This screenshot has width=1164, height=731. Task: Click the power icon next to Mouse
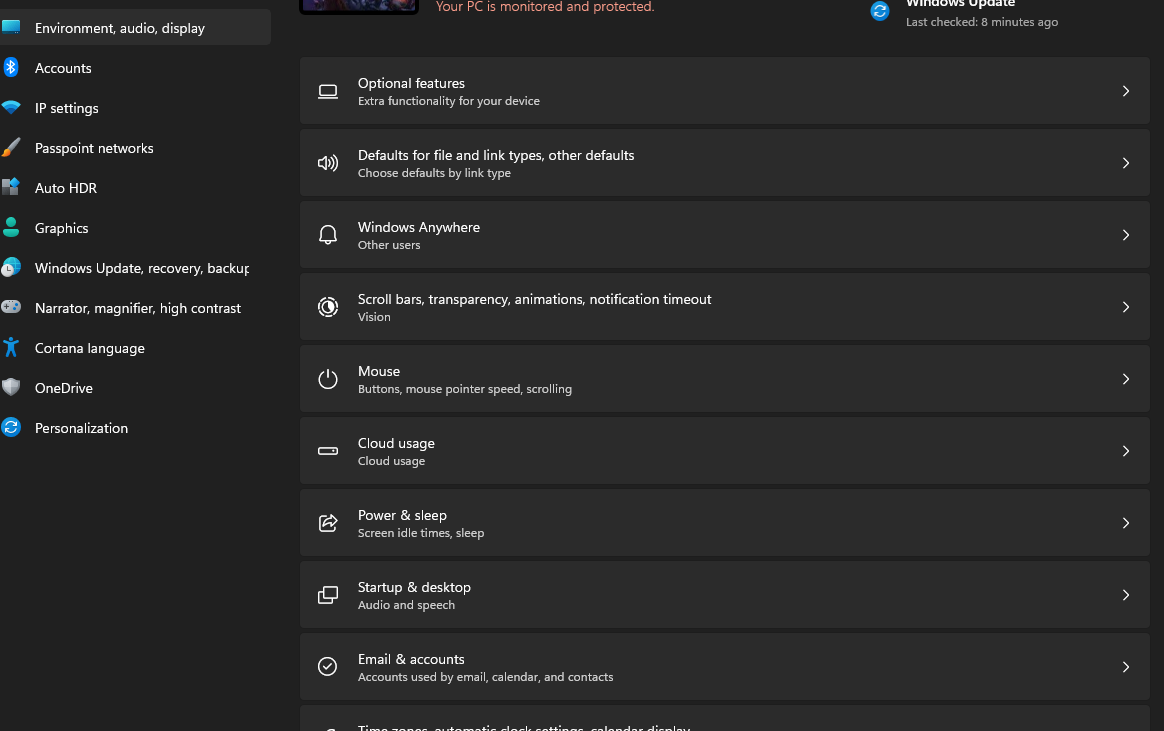click(x=328, y=379)
